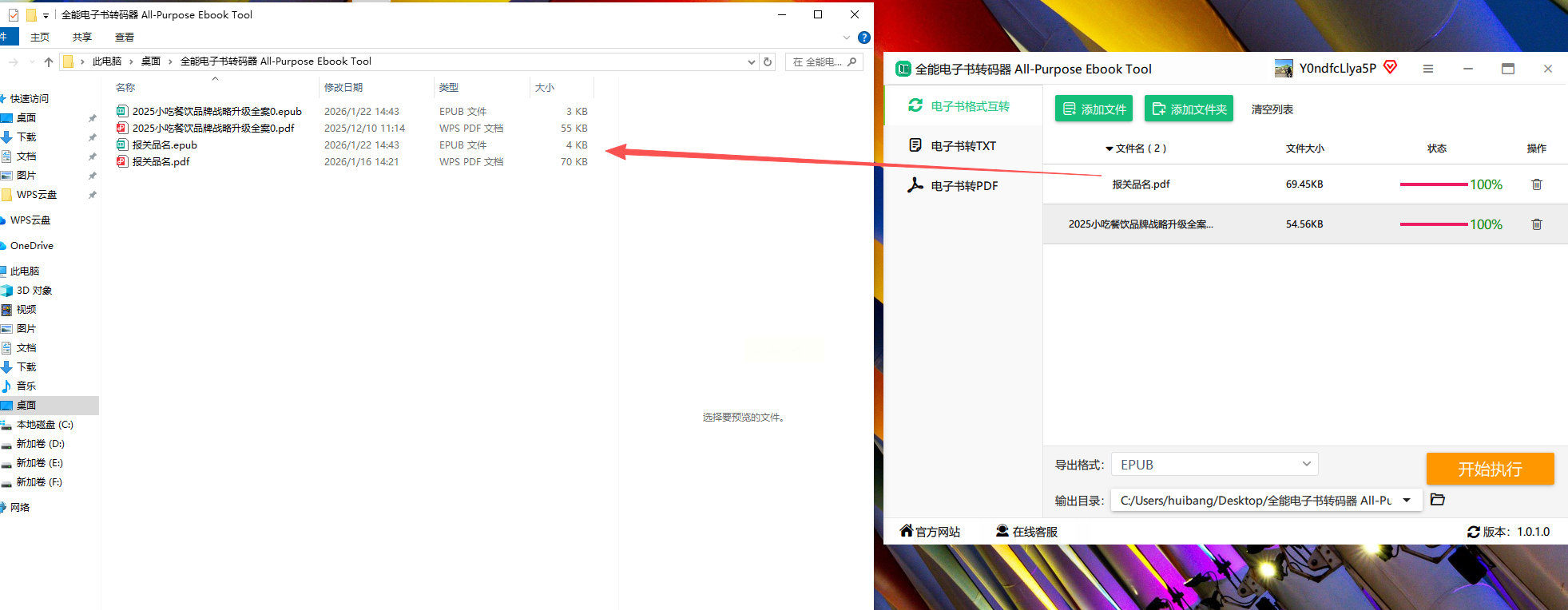
Task: Open 音乐 in the Explorer sidebar
Action: [26, 386]
